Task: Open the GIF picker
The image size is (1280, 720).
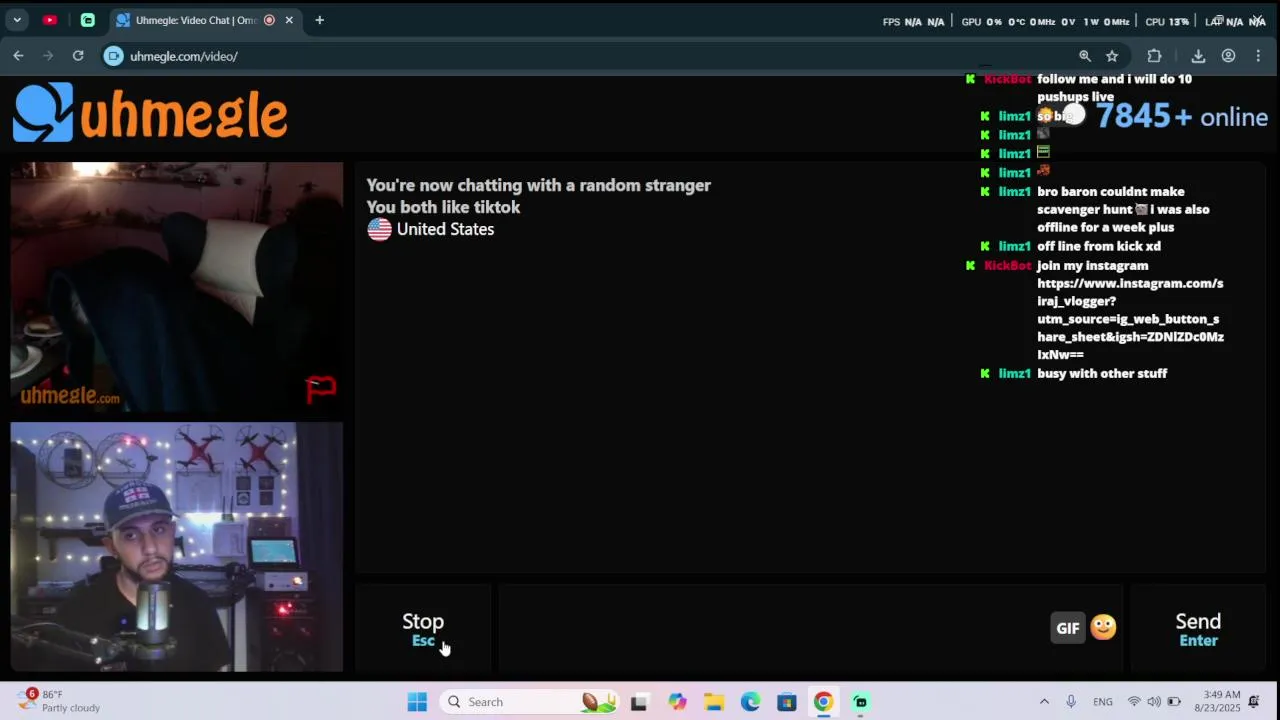Action: tap(1068, 628)
